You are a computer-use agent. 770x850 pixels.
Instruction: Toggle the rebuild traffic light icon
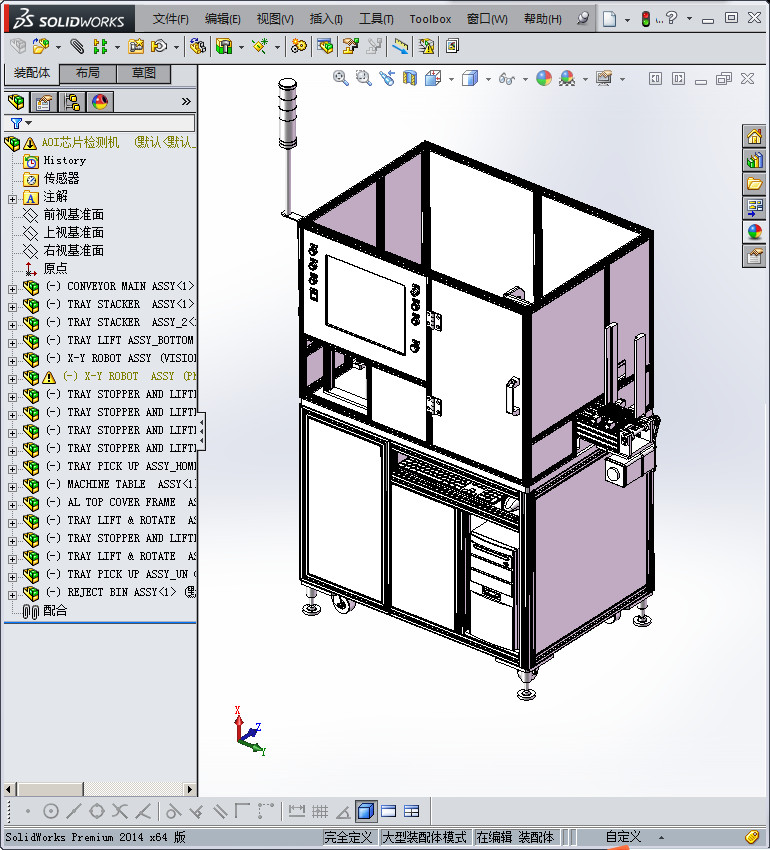click(645, 19)
